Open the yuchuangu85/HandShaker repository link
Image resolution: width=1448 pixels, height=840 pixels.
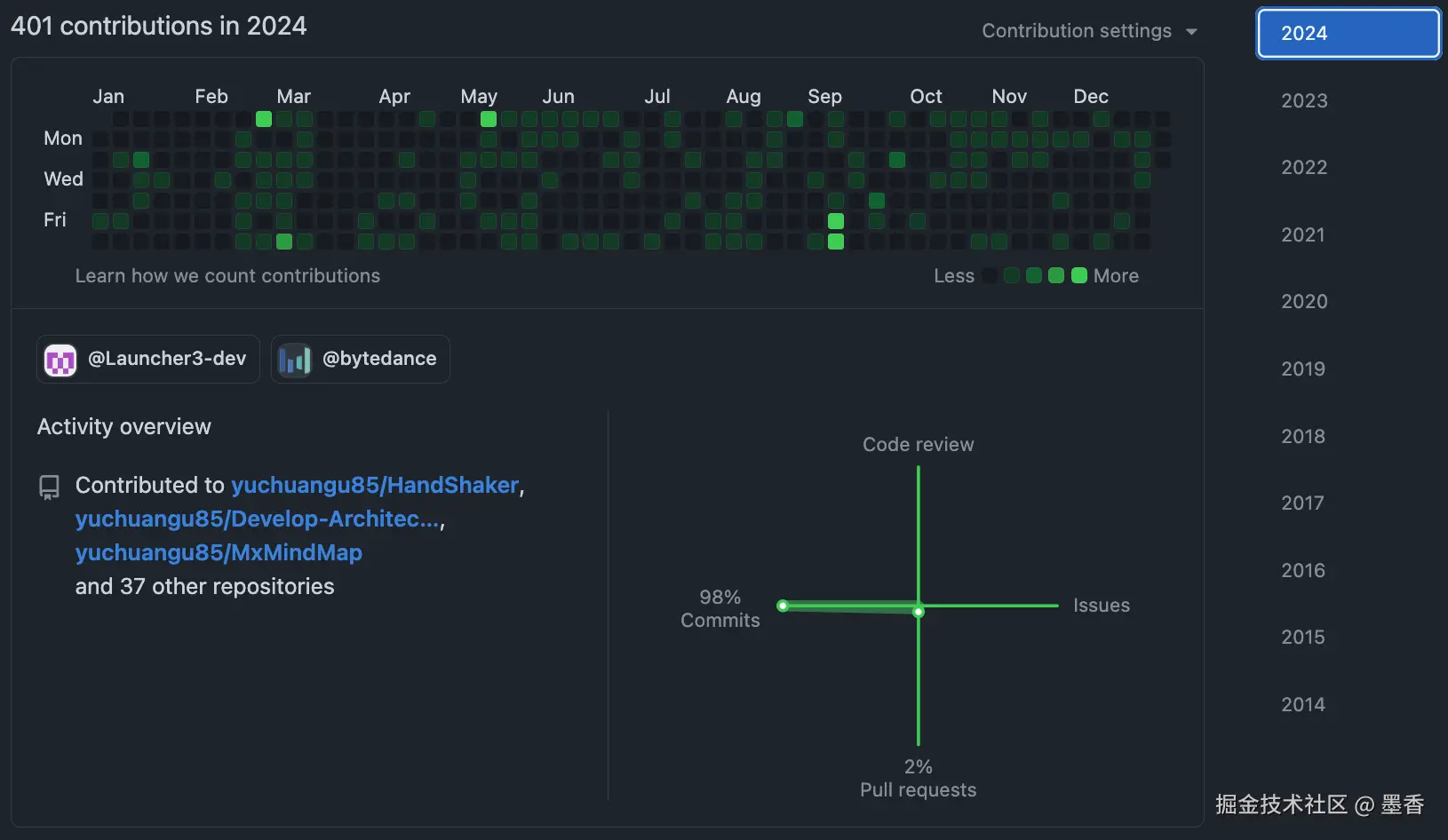(x=375, y=485)
